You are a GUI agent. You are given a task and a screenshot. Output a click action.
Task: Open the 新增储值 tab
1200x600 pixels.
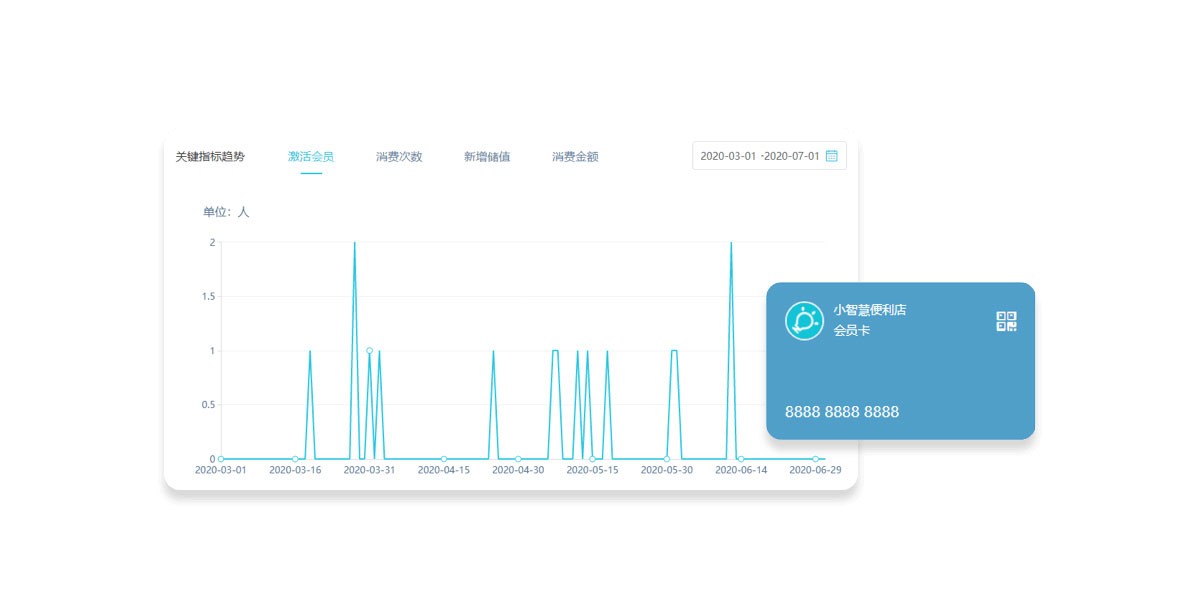[487, 157]
